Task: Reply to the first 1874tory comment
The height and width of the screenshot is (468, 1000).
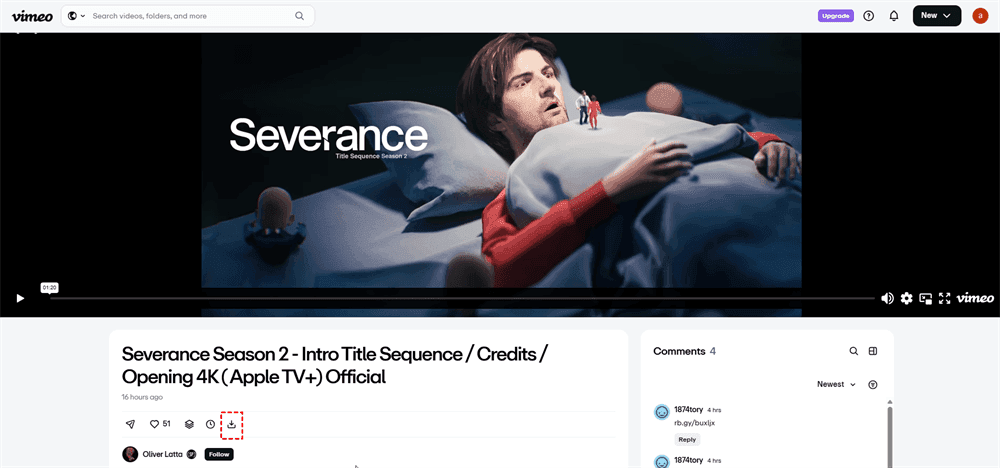Action: [x=687, y=439]
